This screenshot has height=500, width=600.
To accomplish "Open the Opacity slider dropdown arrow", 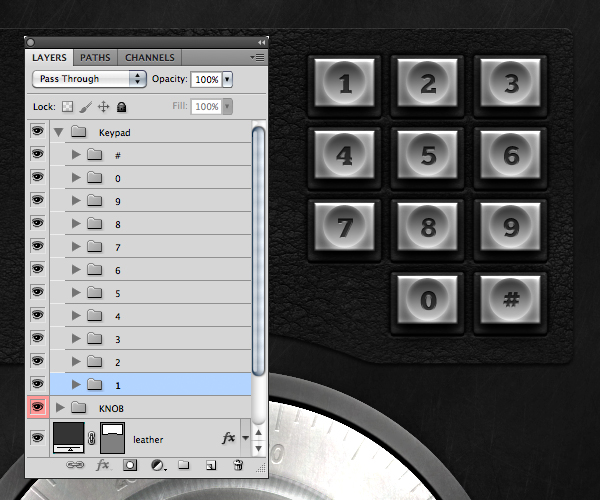I will pos(227,79).
